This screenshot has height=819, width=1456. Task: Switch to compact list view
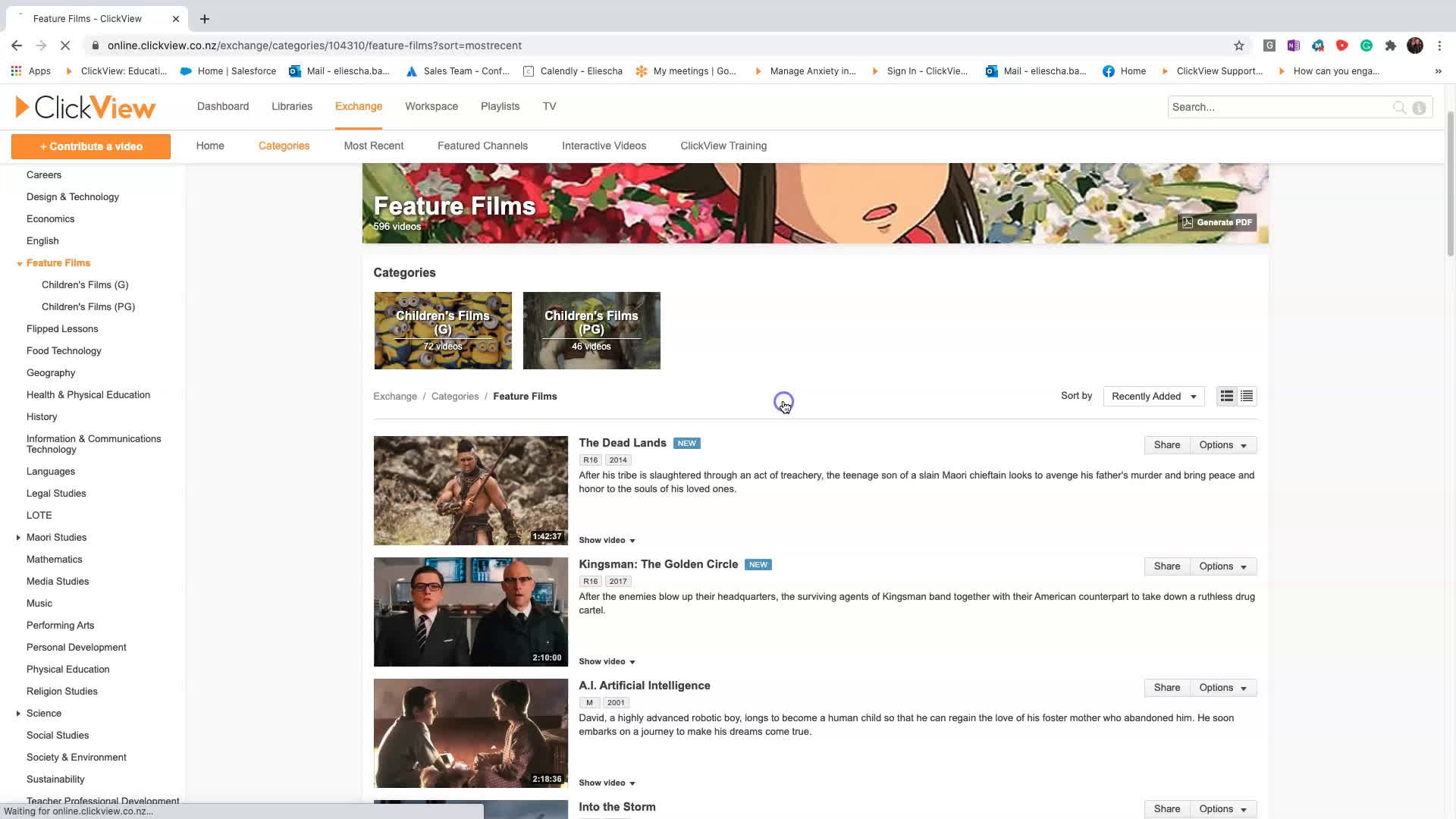[1247, 397]
